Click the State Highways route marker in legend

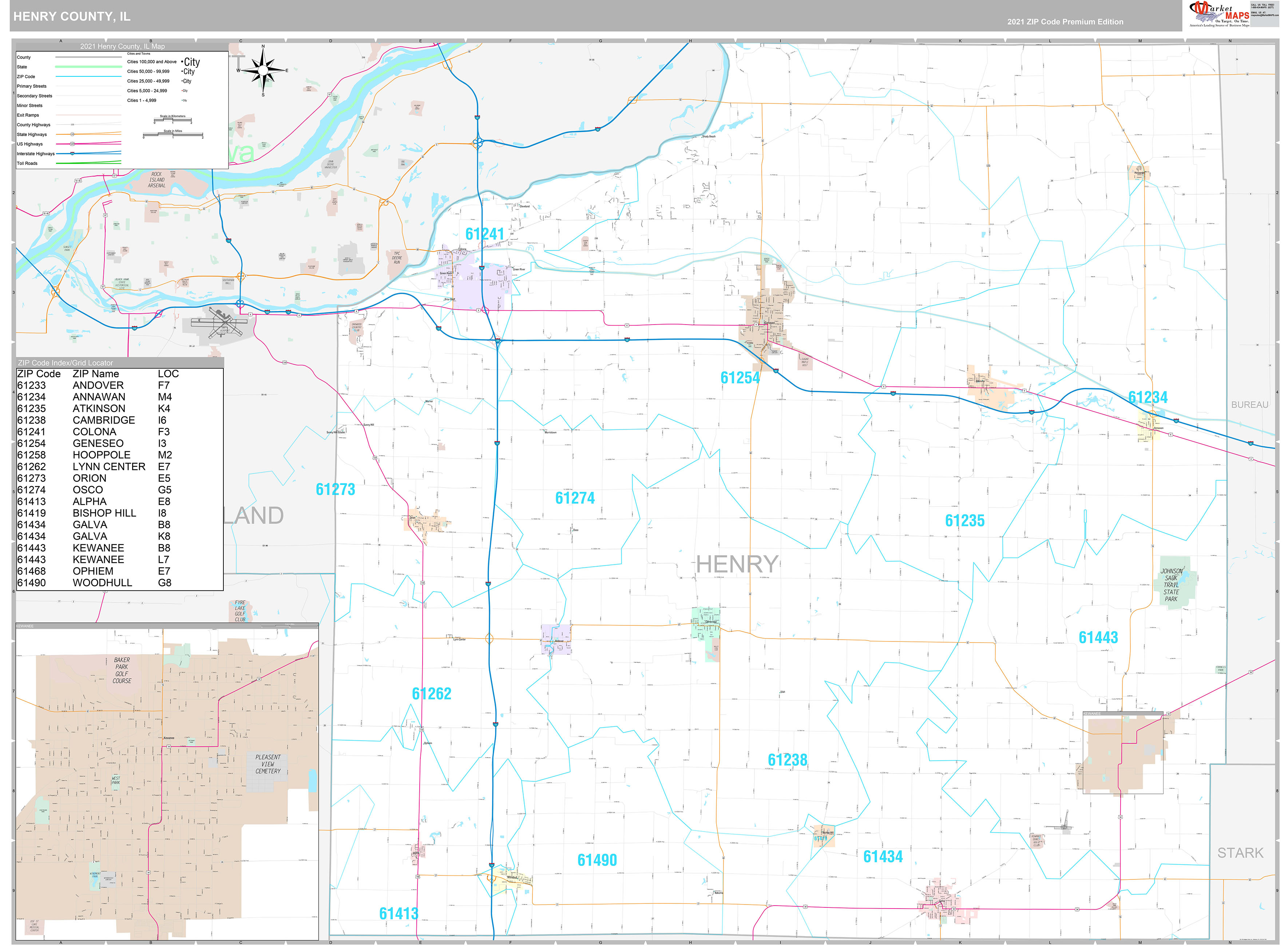(x=73, y=135)
